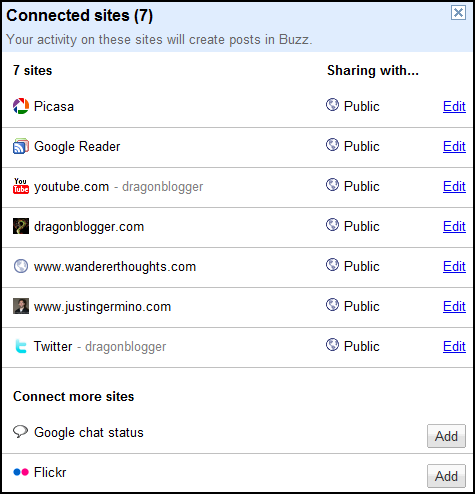Add Flickr as a connected site
The height and width of the screenshot is (494, 475).
click(x=446, y=476)
